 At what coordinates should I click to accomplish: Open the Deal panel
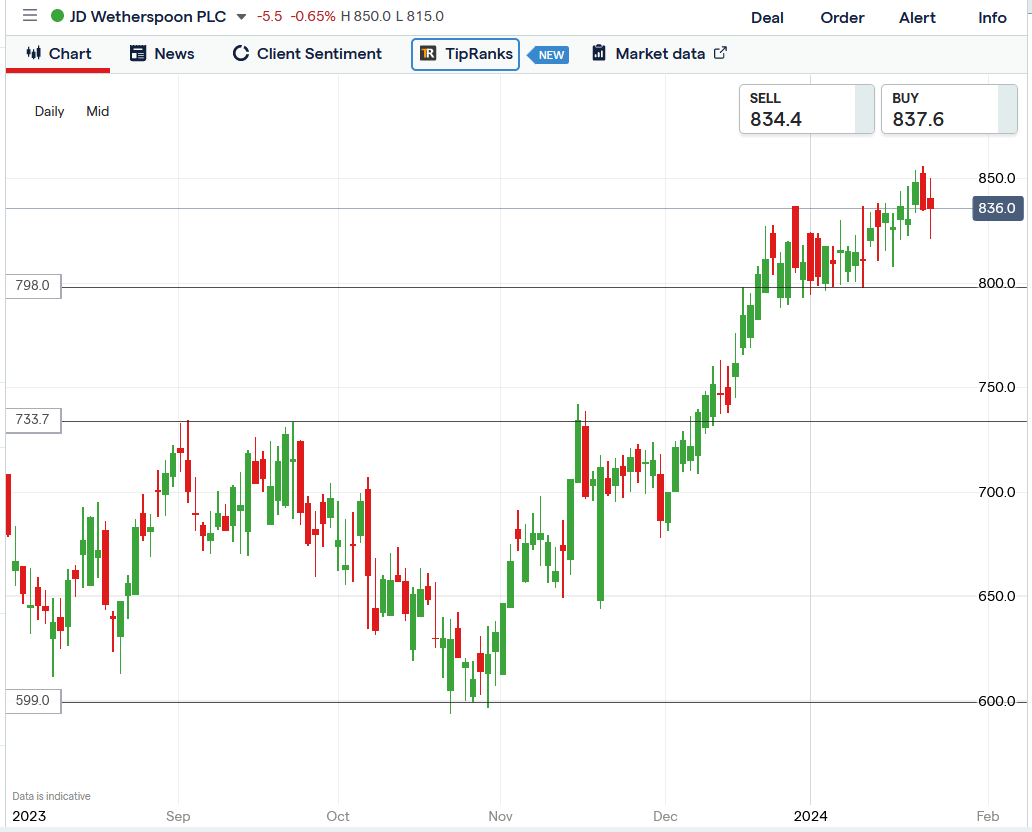click(767, 18)
